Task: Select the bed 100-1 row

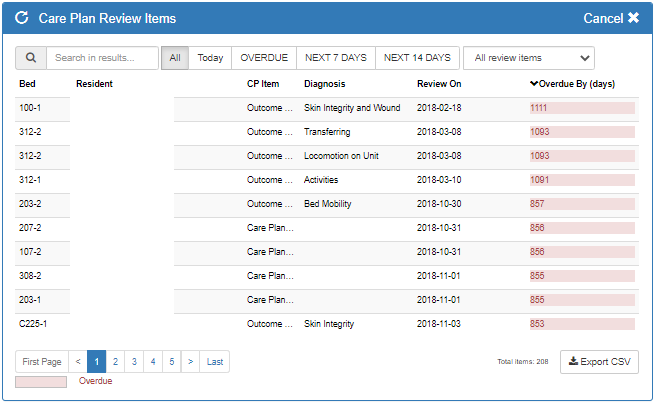Action: [x=30, y=108]
